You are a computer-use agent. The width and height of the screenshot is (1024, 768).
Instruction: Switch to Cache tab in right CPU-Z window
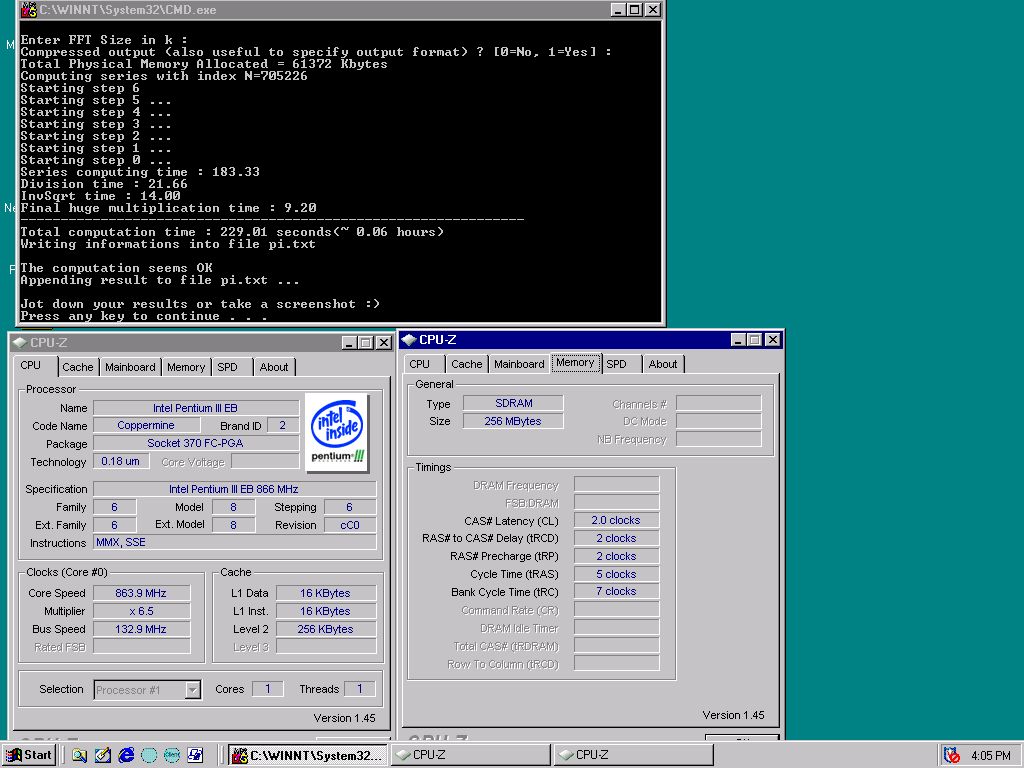(467, 364)
